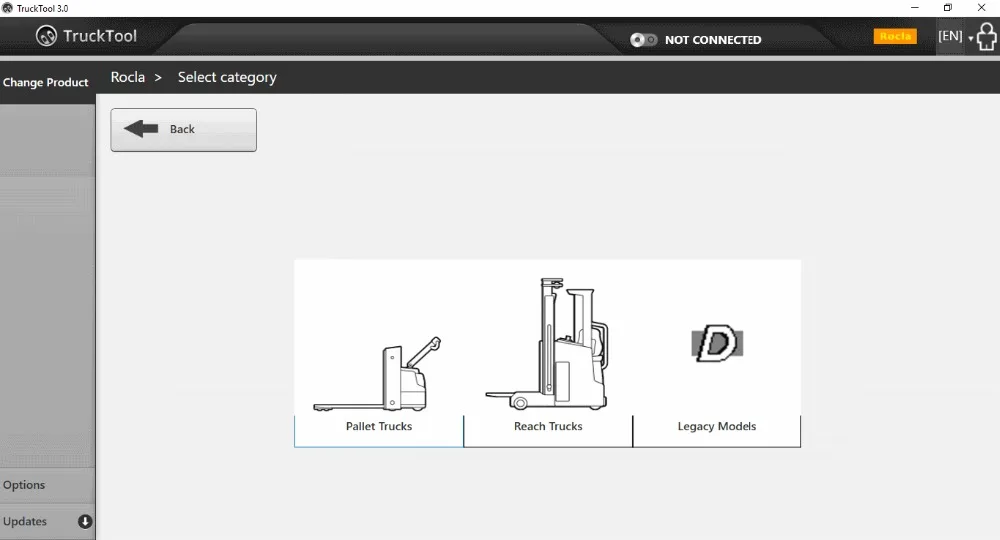Image resolution: width=1000 pixels, height=540 pixels.
Task: Click the Legacy Models D icon
Action: tap(717, 344)
